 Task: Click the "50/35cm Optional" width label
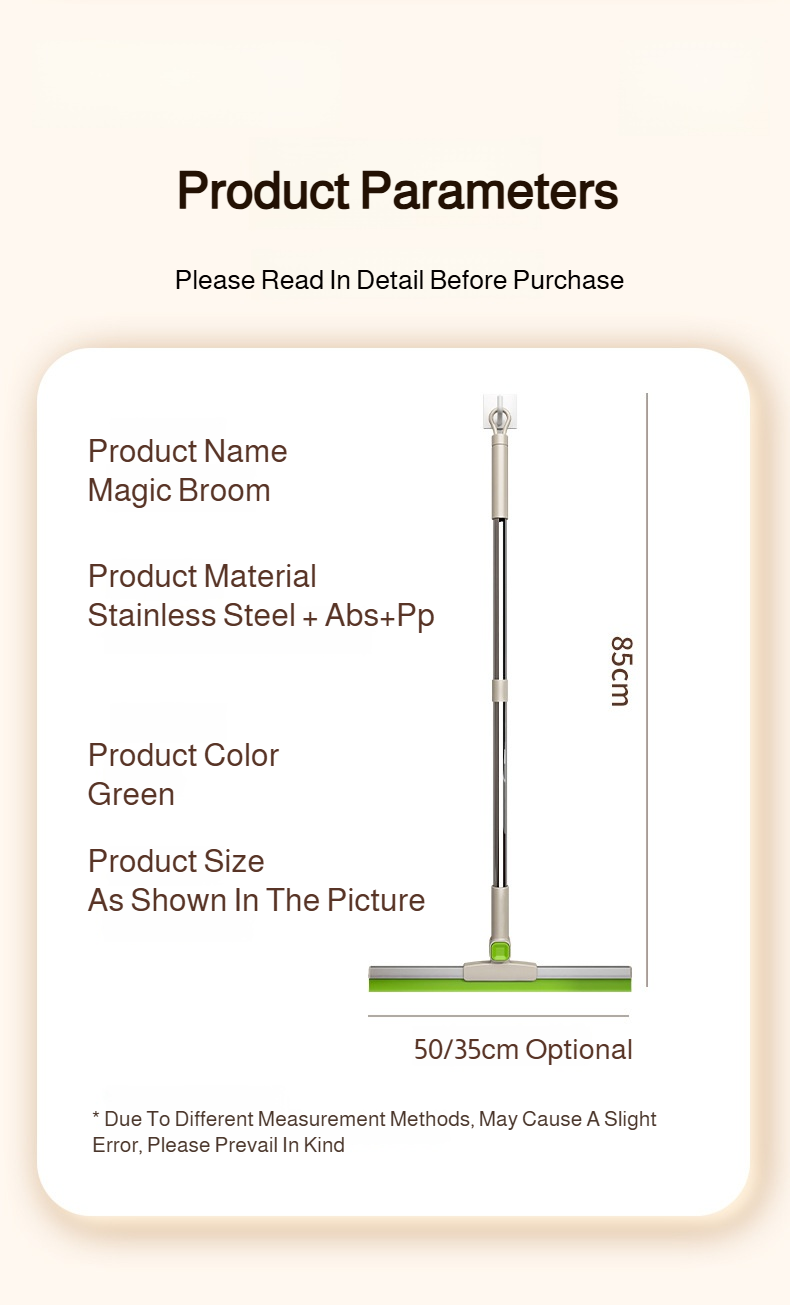tap(523, 1050)
